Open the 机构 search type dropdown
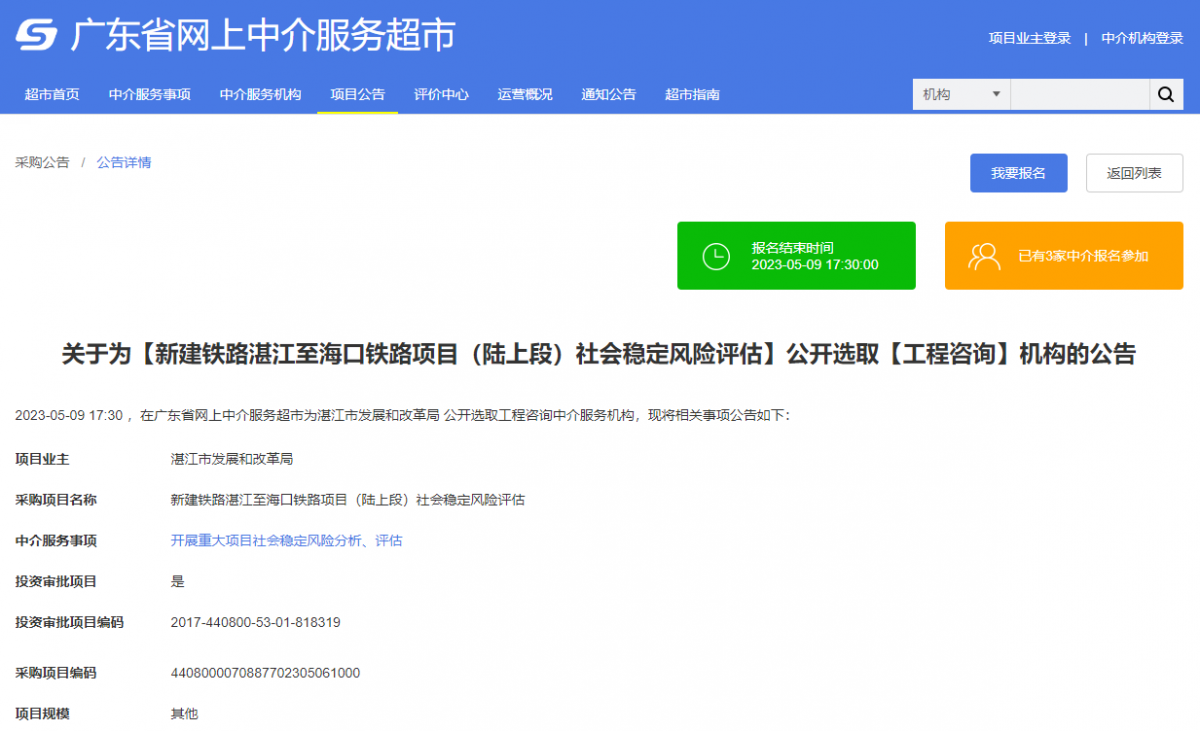 961,95
